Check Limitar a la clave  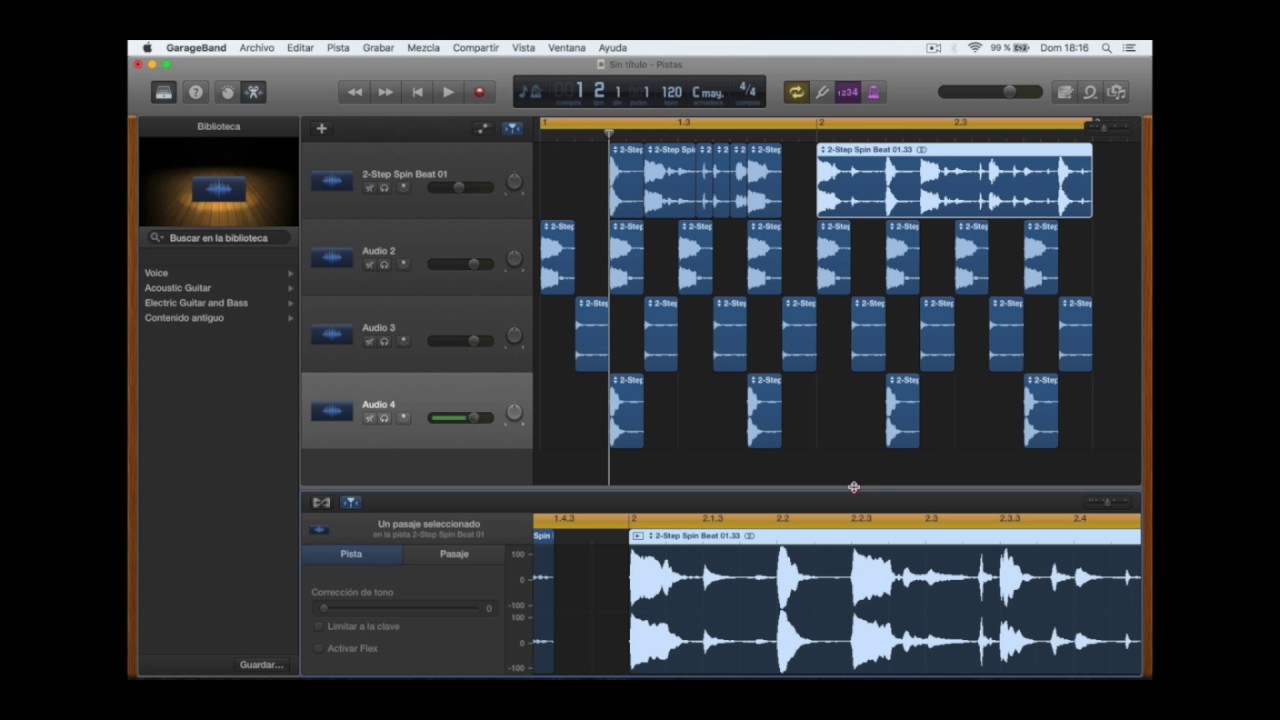click(319, 626)
